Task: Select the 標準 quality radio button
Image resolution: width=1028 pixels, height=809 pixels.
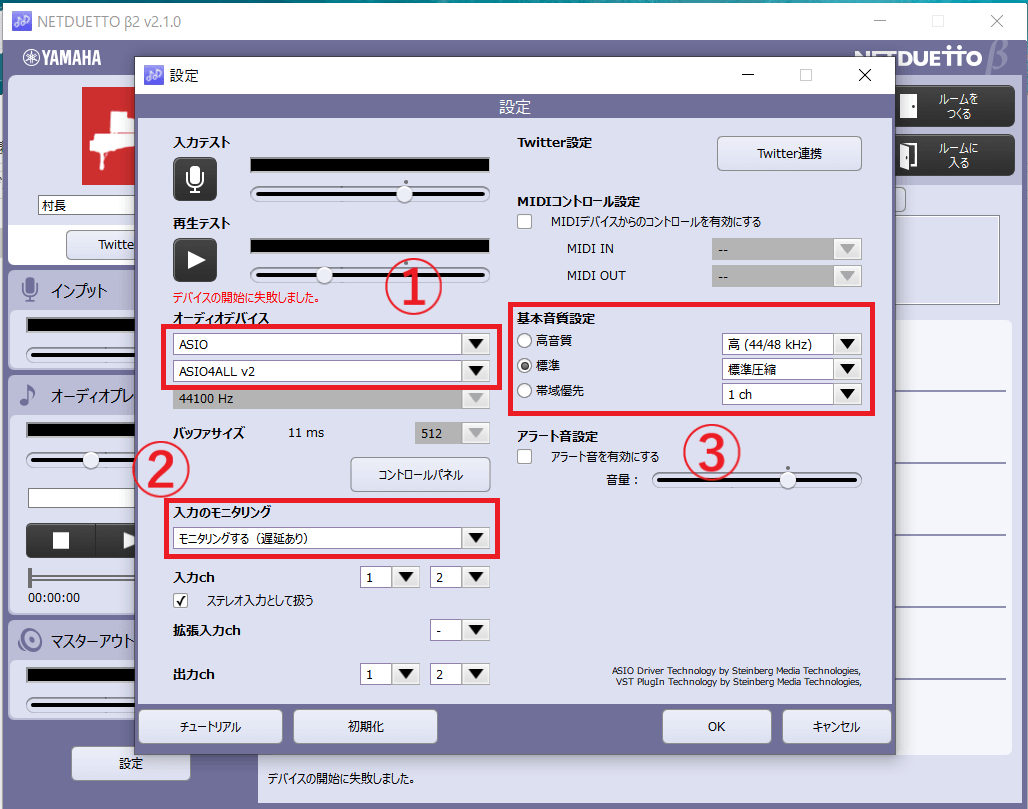Action: 524,366
